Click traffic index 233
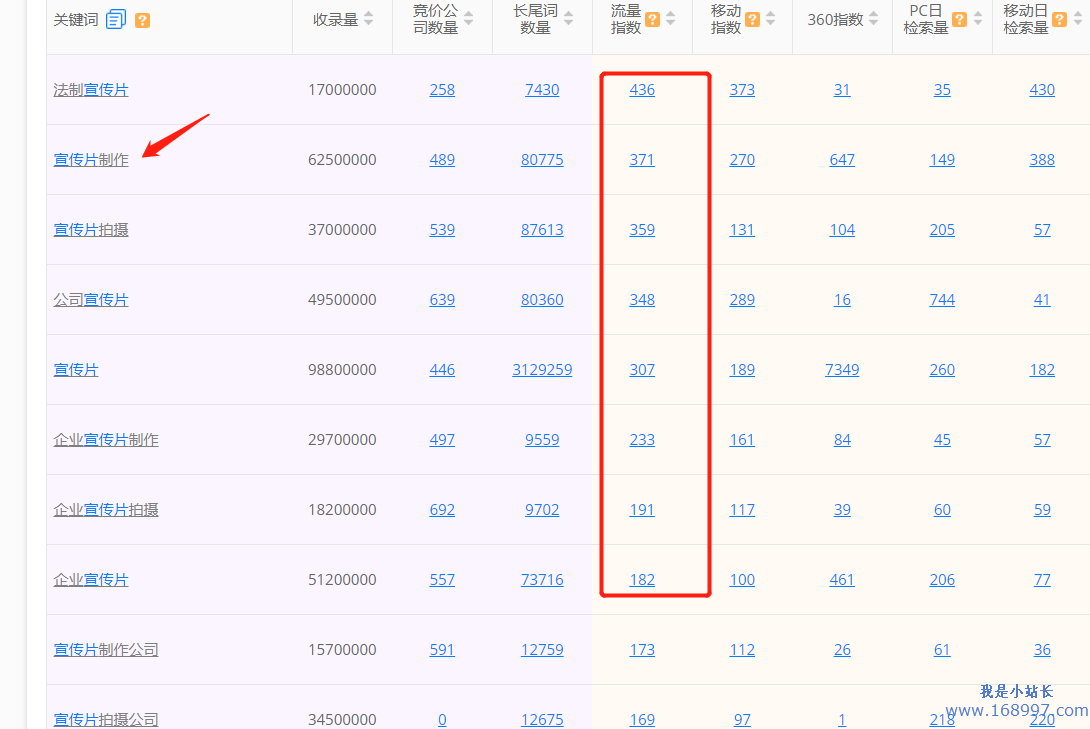1090x729 pixels. click(642, 440)
